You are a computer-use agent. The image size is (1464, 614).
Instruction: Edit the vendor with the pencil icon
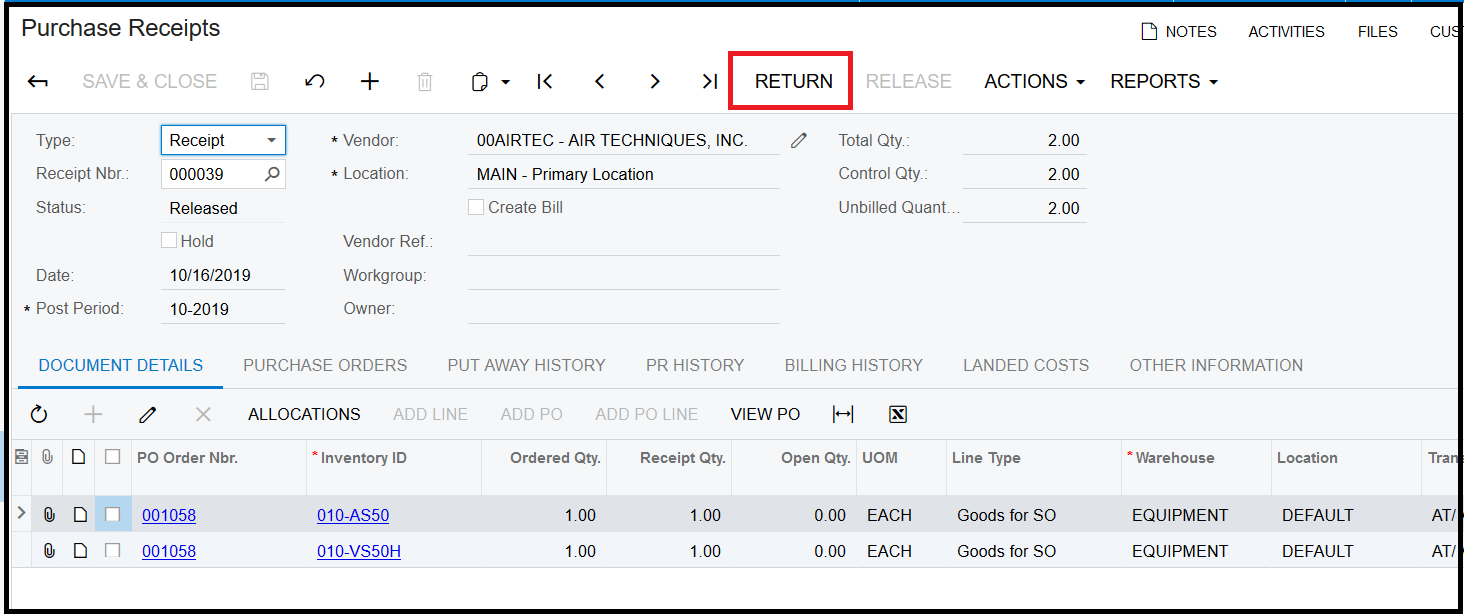tap(797, 139)
